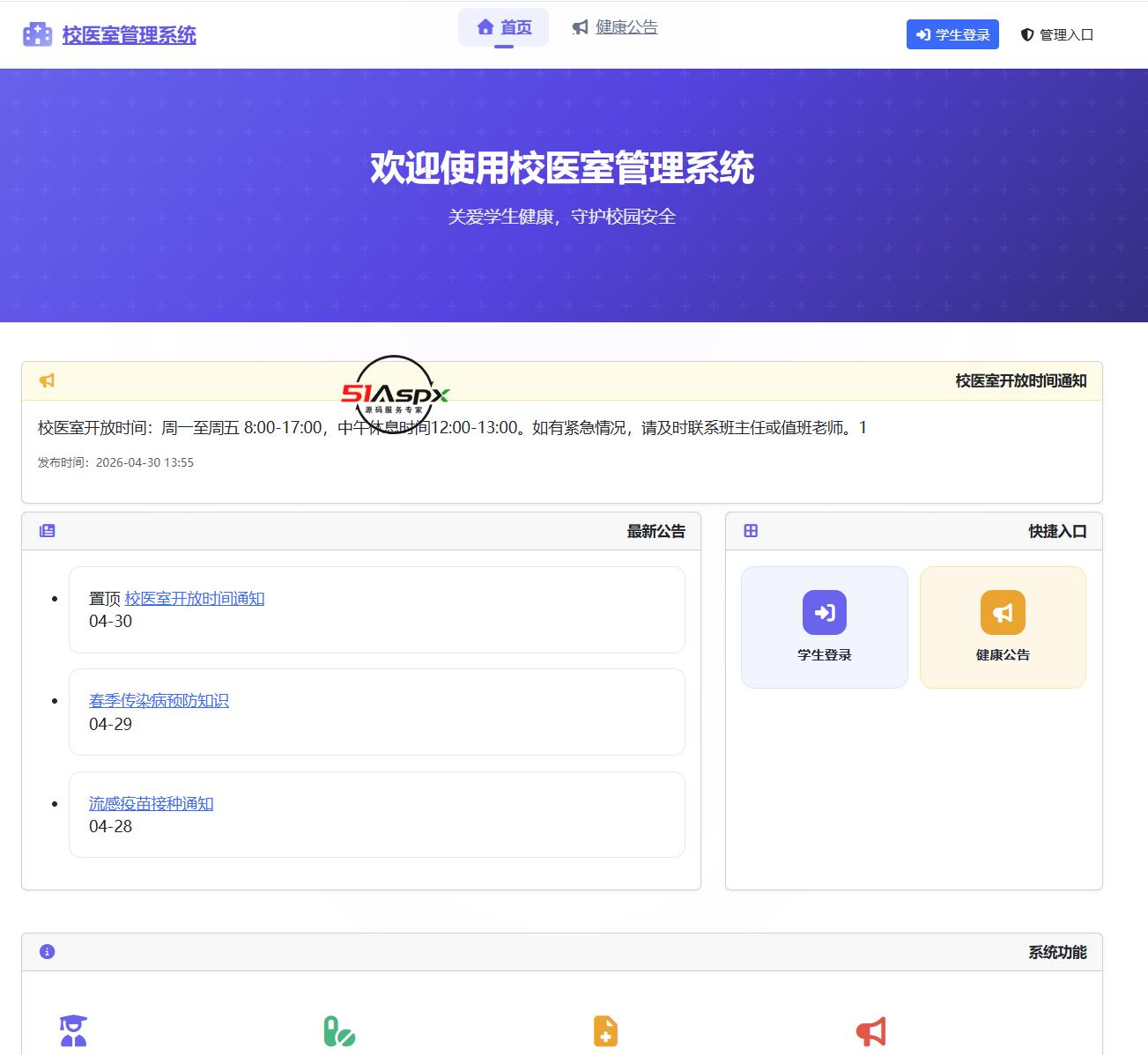Click the red bullhorn feature icon

pos(871,1031)
